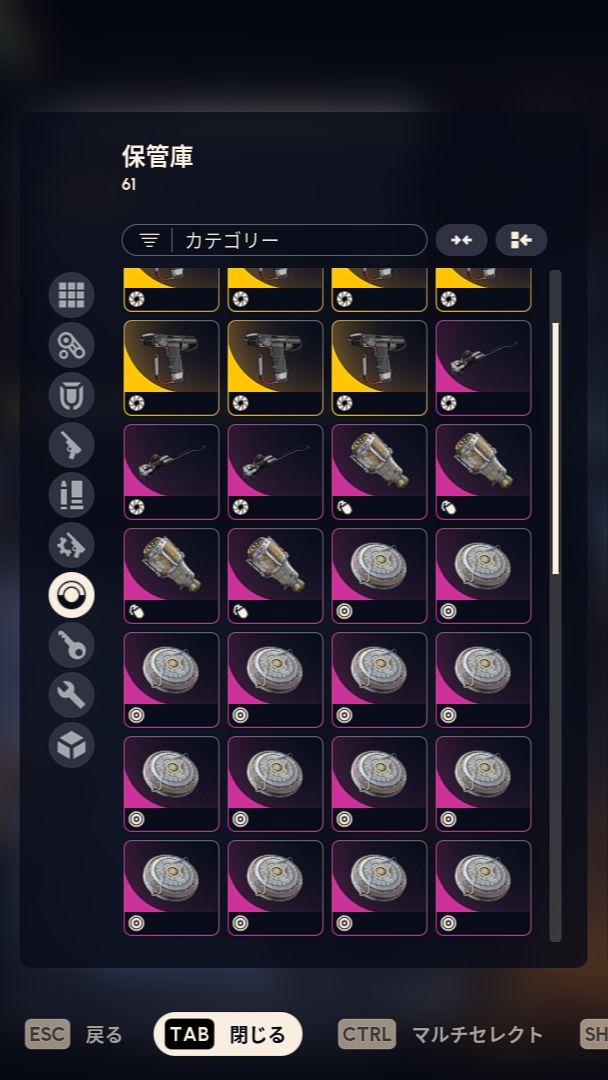Click the TAB 閉じる button
Image resolution: width=608 pixels, height=1080 pixels.
(x=228, y=1034)
